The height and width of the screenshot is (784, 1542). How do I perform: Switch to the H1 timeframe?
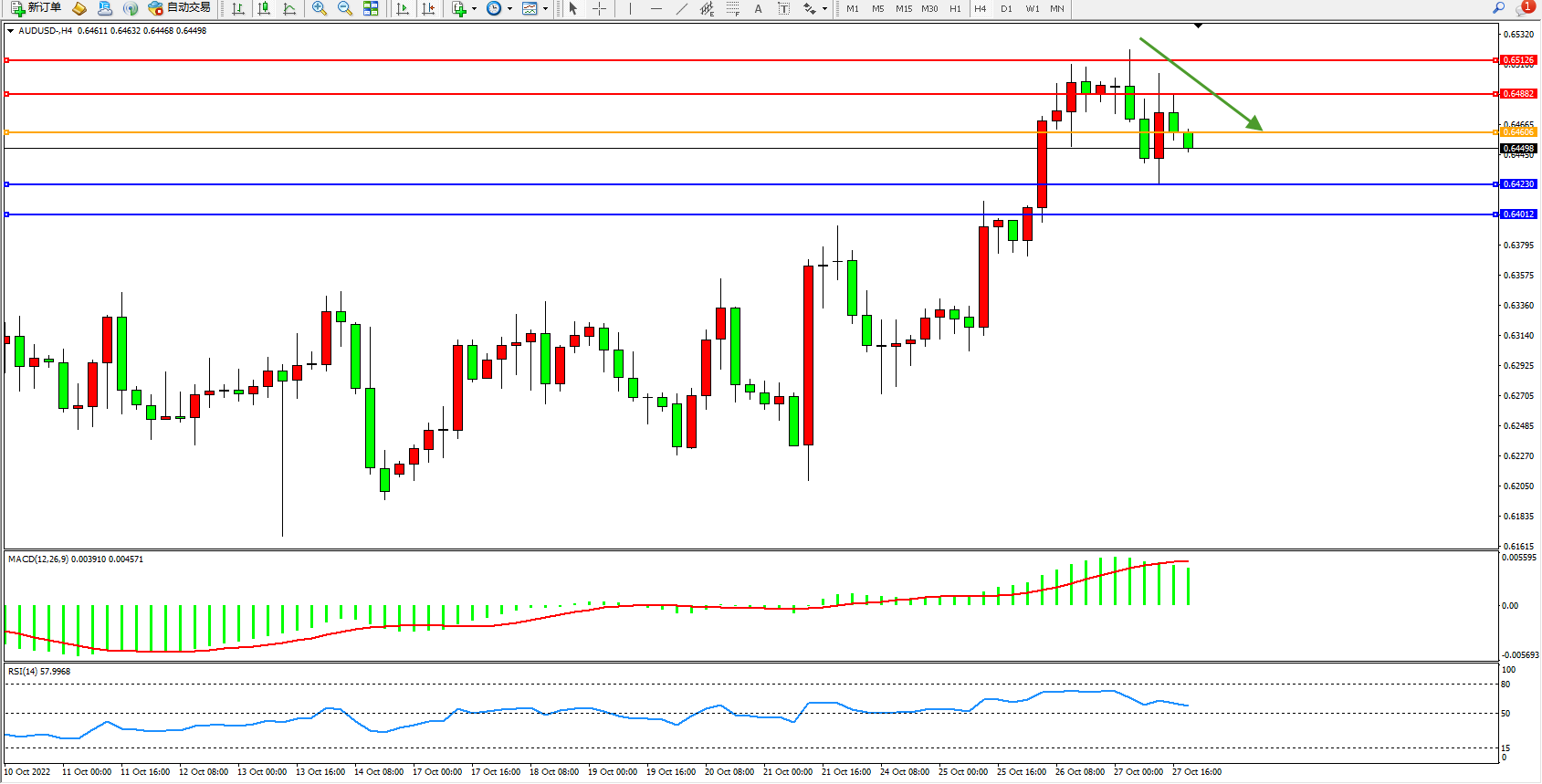point(955,8)
